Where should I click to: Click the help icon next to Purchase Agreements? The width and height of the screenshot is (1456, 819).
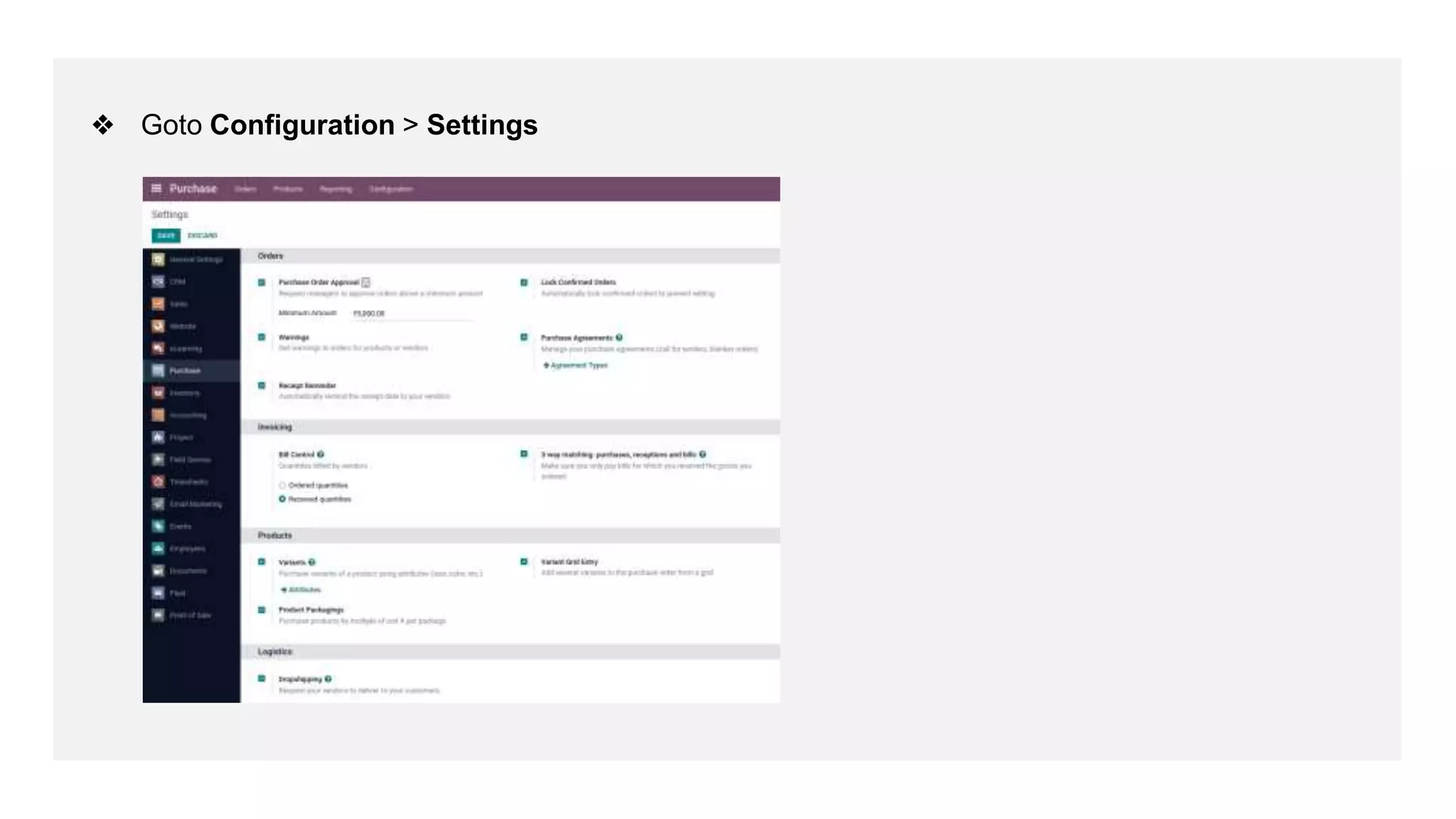click(619, 338)
